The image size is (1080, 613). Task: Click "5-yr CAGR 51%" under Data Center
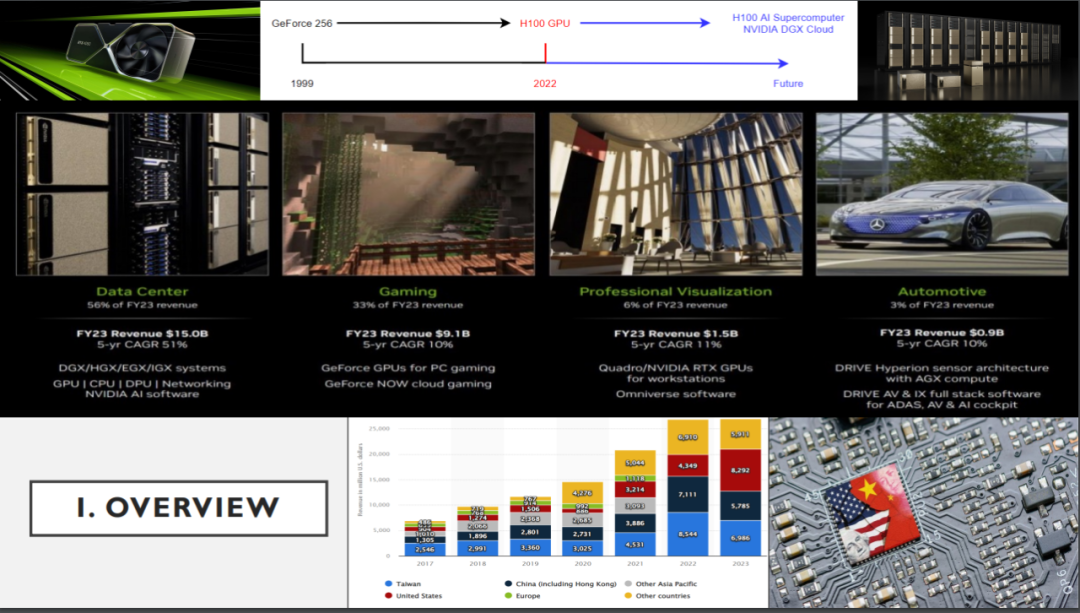(143, 344)
